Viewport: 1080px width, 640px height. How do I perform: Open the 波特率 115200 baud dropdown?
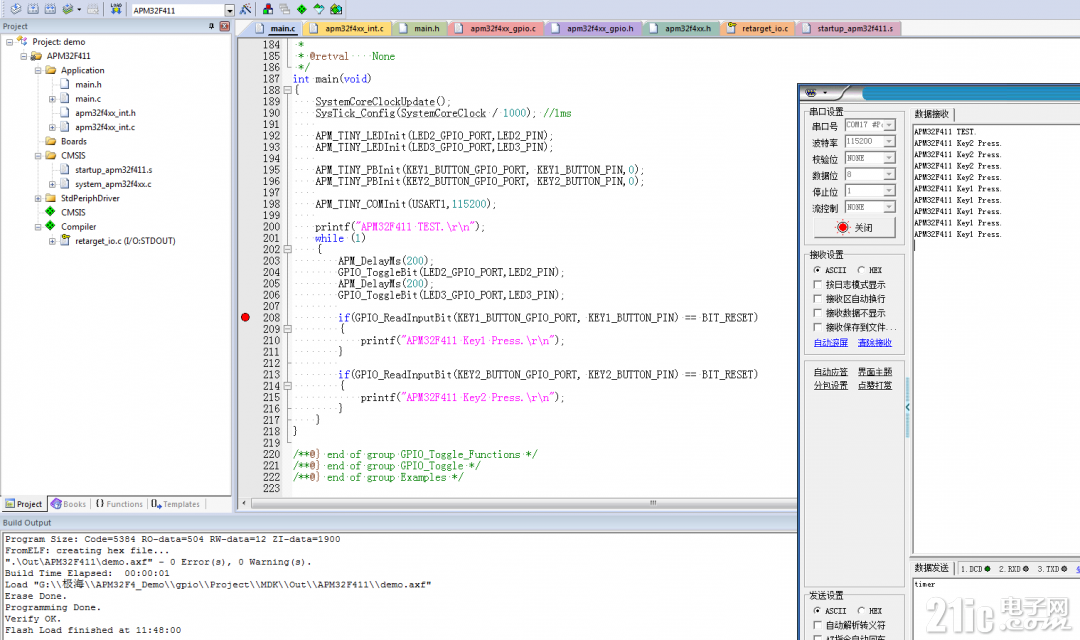click(x=889, y=141)
